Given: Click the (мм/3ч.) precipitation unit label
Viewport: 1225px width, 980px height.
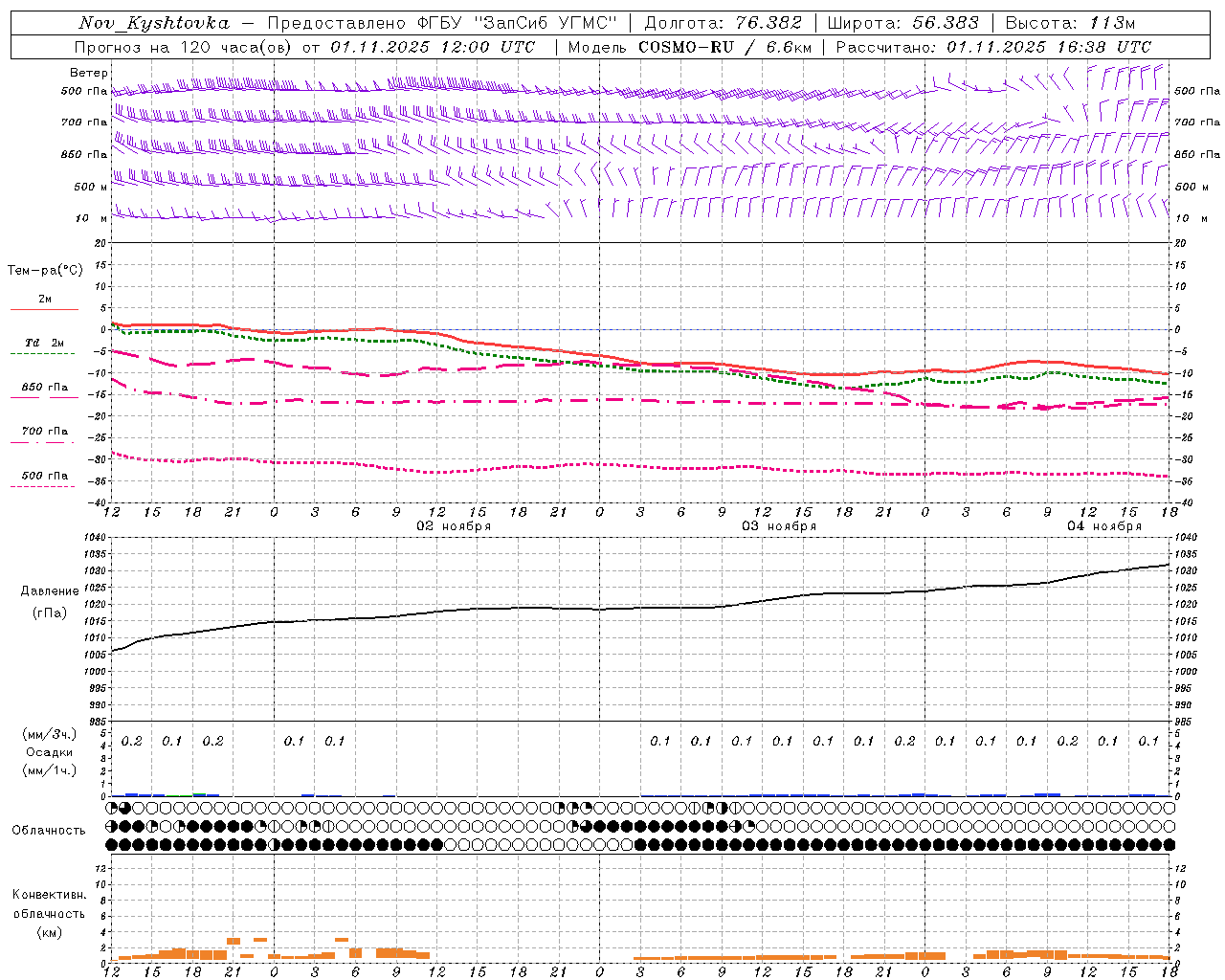Looking at the screenshot, I should pyautogui.click(x=50, y=734).
